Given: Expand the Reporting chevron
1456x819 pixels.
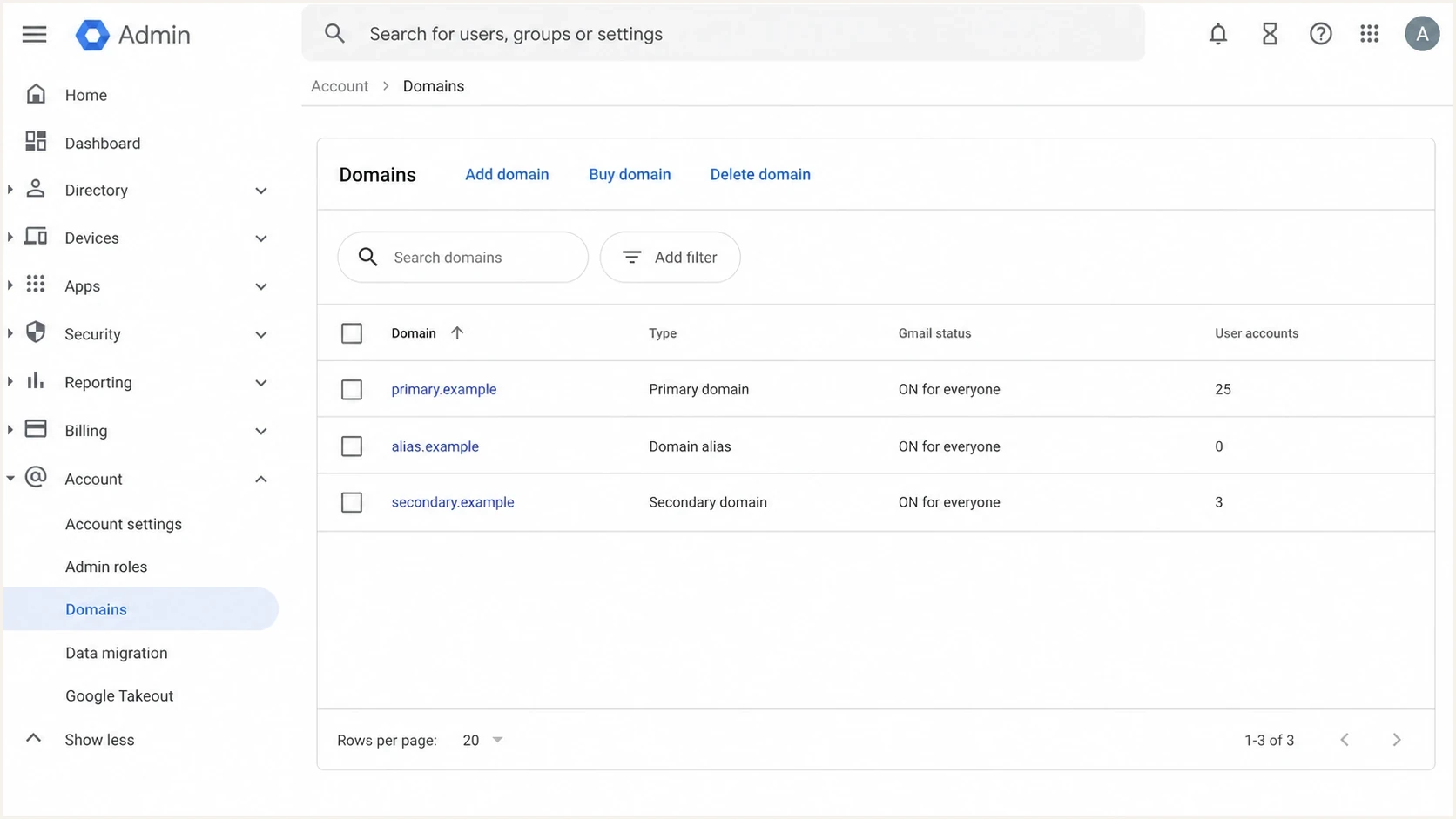Looking at the screenshot, I should (261, 383).
